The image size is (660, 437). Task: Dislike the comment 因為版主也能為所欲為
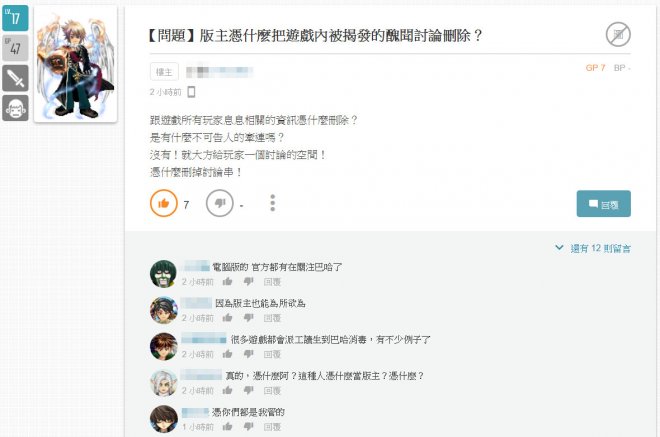tap(249, 317)
